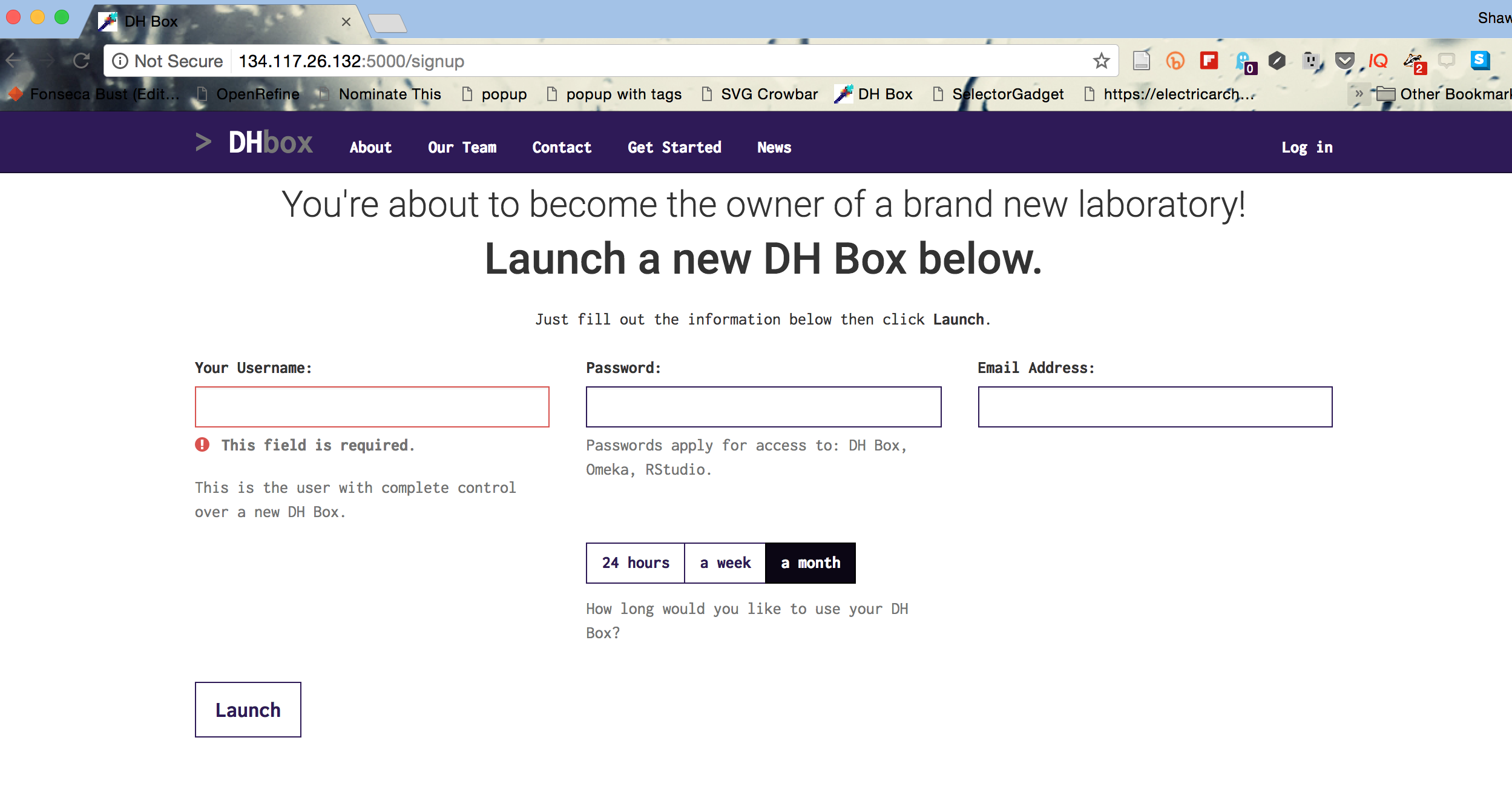This screenshot has width=1512, height=792.
Task: Open the Bitly extension icon
Action: point(1175,61)
